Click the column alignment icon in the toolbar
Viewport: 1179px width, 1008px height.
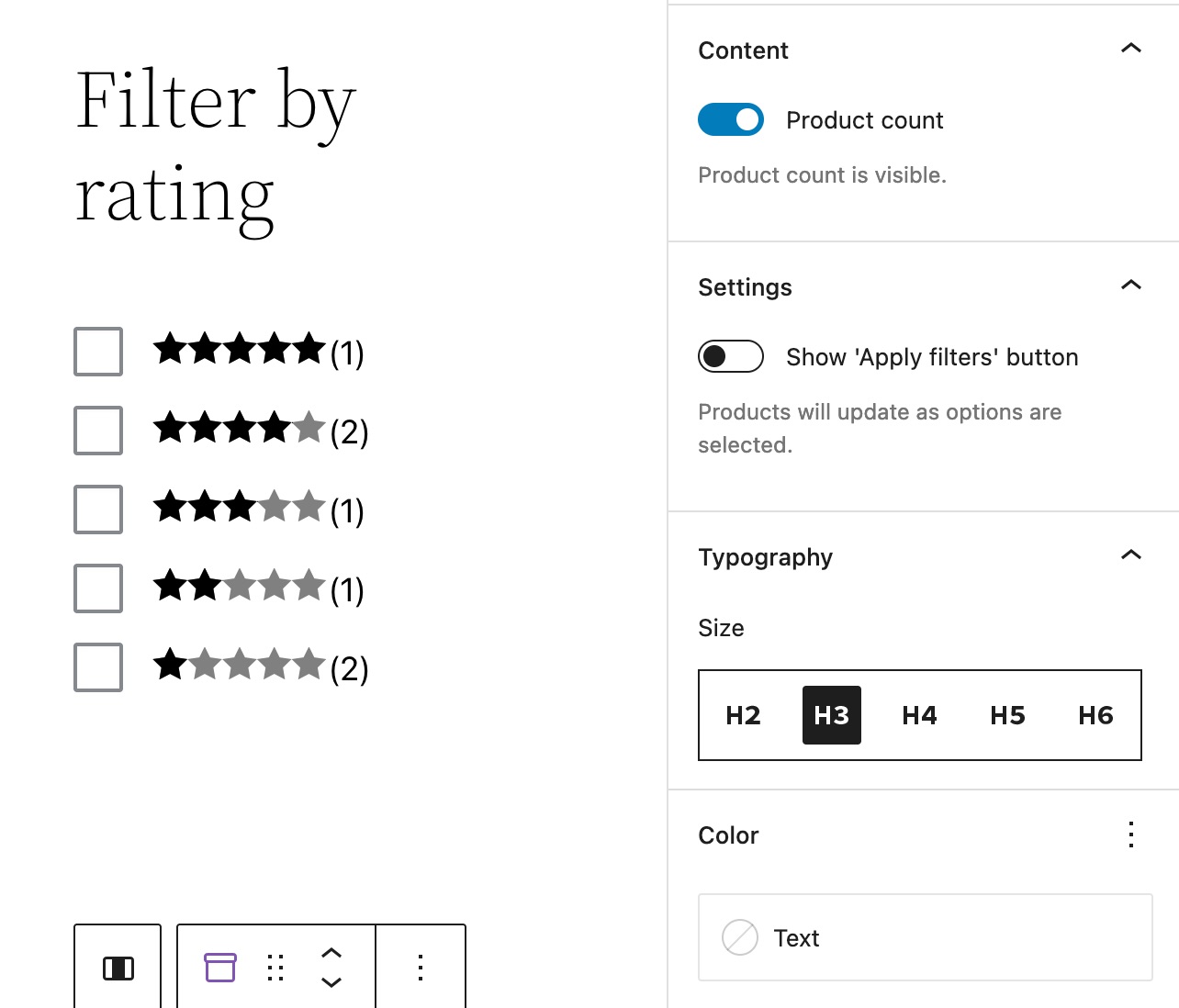118,968
